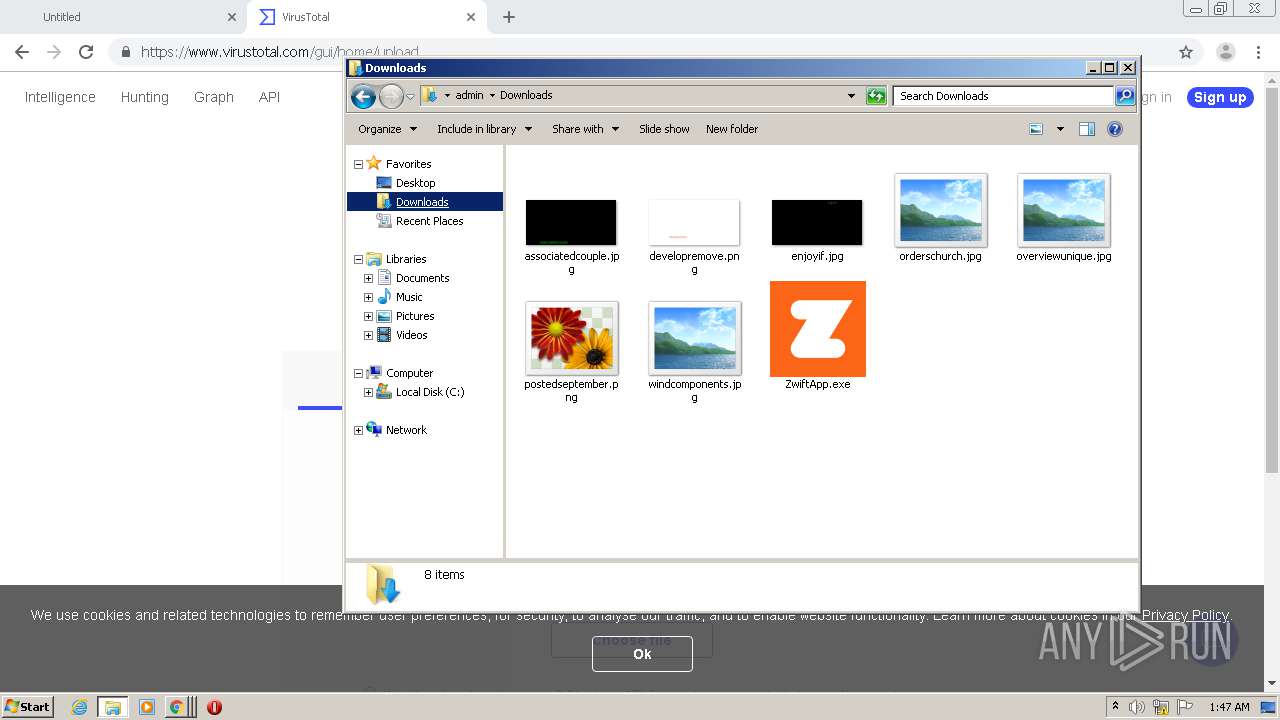Click Chrome icon in taskbar
Viewport: 1280px width, 720px height.
point(176,707)
